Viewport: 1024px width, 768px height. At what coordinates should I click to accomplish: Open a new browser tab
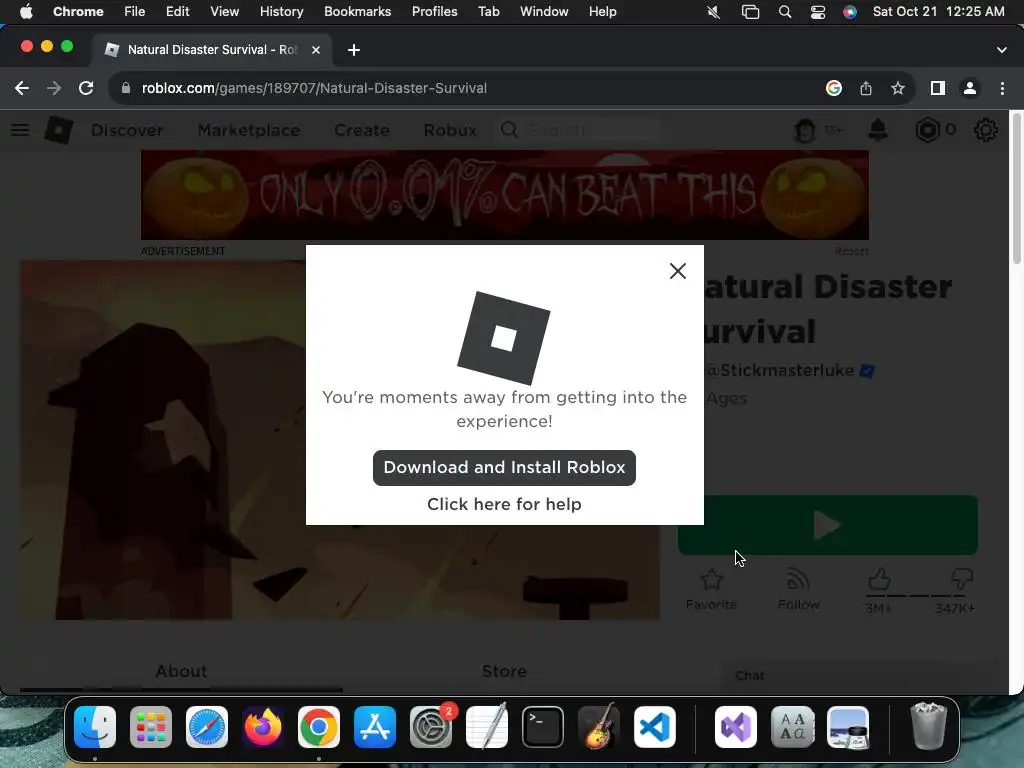point(353,50)
